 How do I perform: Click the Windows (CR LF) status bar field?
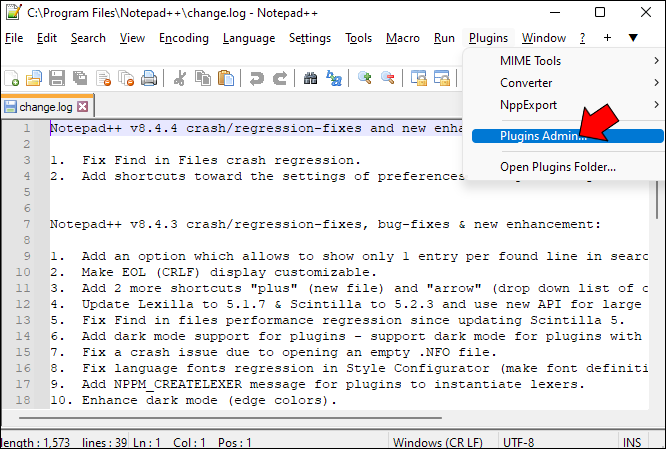click(x=444, y=442)
